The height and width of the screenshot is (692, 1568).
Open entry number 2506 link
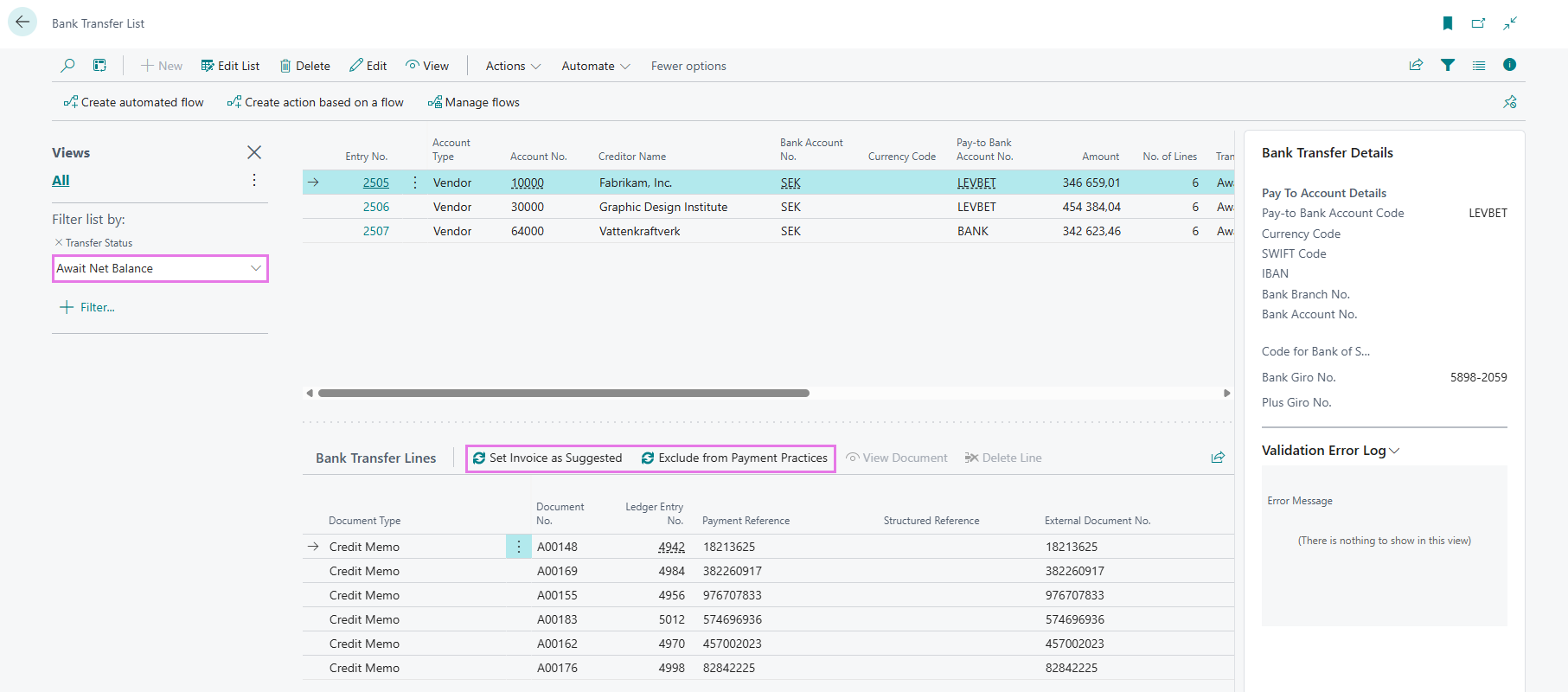coord(376,207)
